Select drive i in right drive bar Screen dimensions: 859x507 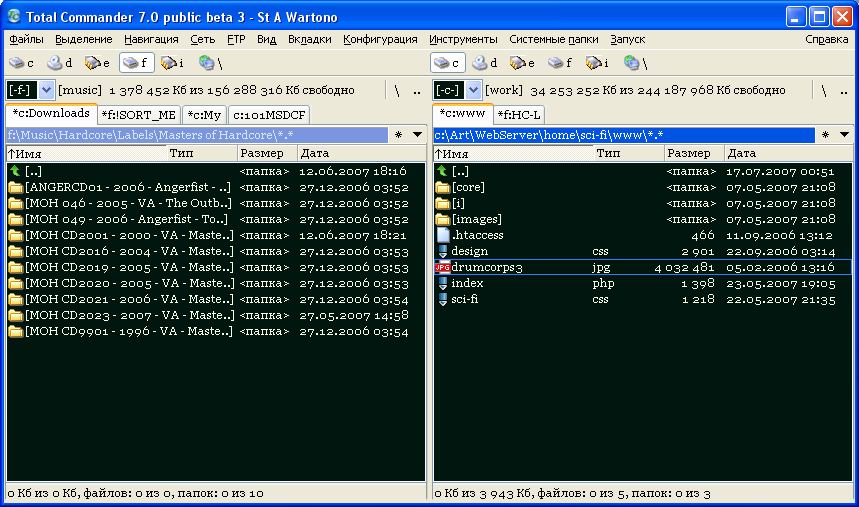point(597,63)
